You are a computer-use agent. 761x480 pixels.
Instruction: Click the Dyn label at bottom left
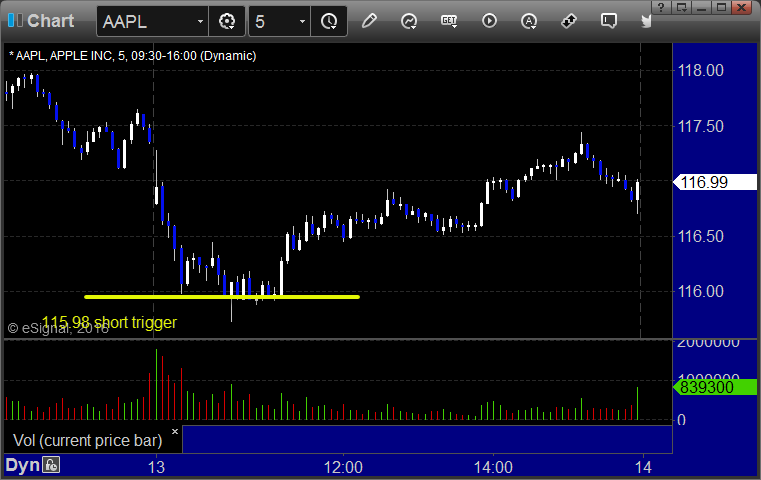pos(22,465)
